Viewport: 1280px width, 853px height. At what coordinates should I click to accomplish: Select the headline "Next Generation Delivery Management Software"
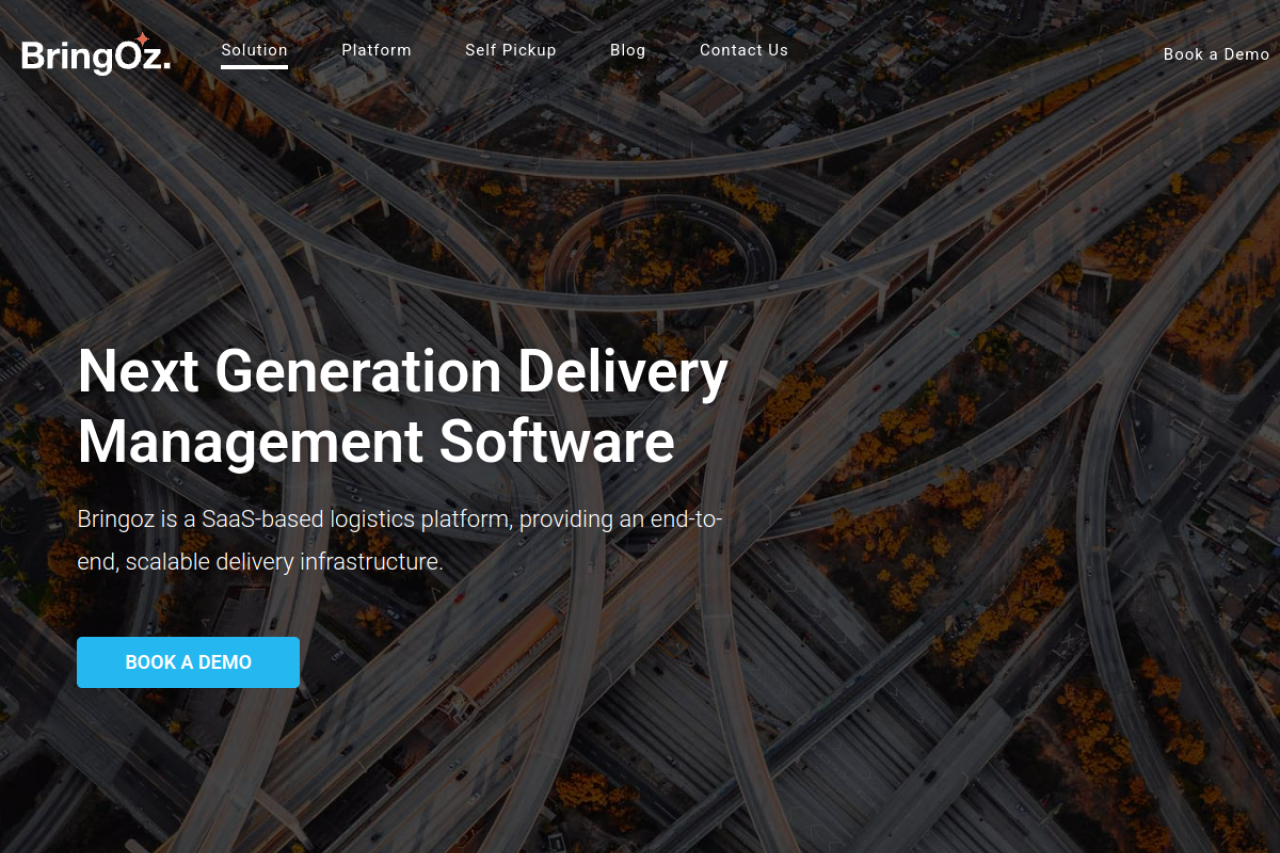pos(403,407)
